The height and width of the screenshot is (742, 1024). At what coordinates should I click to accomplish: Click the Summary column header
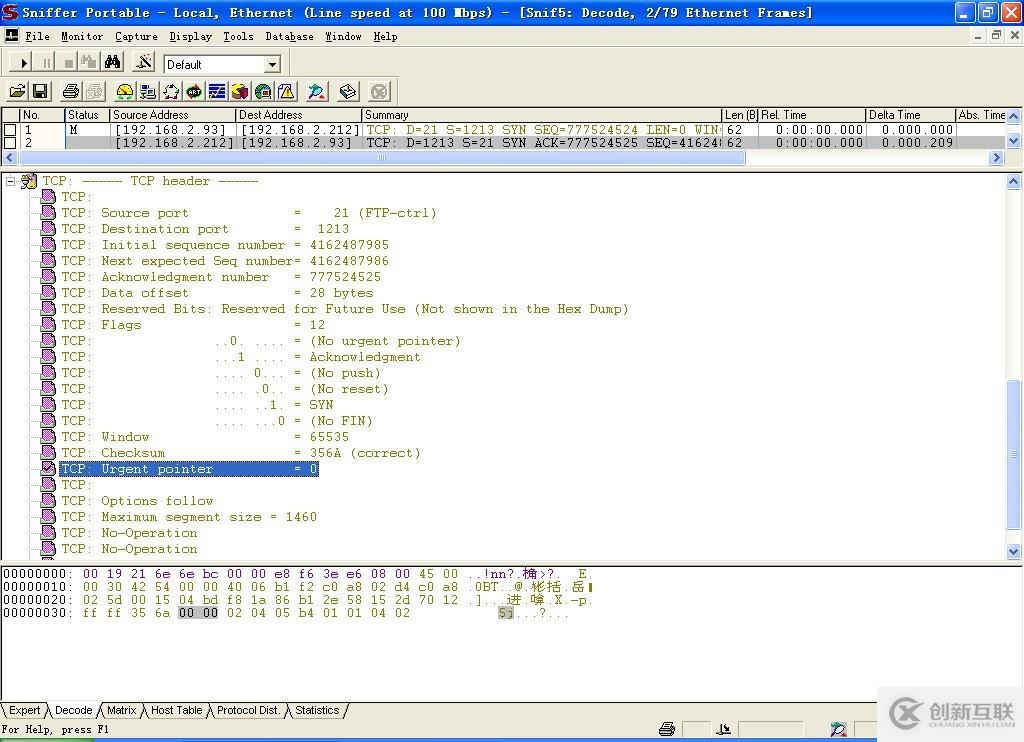click(x=540, y=115)
